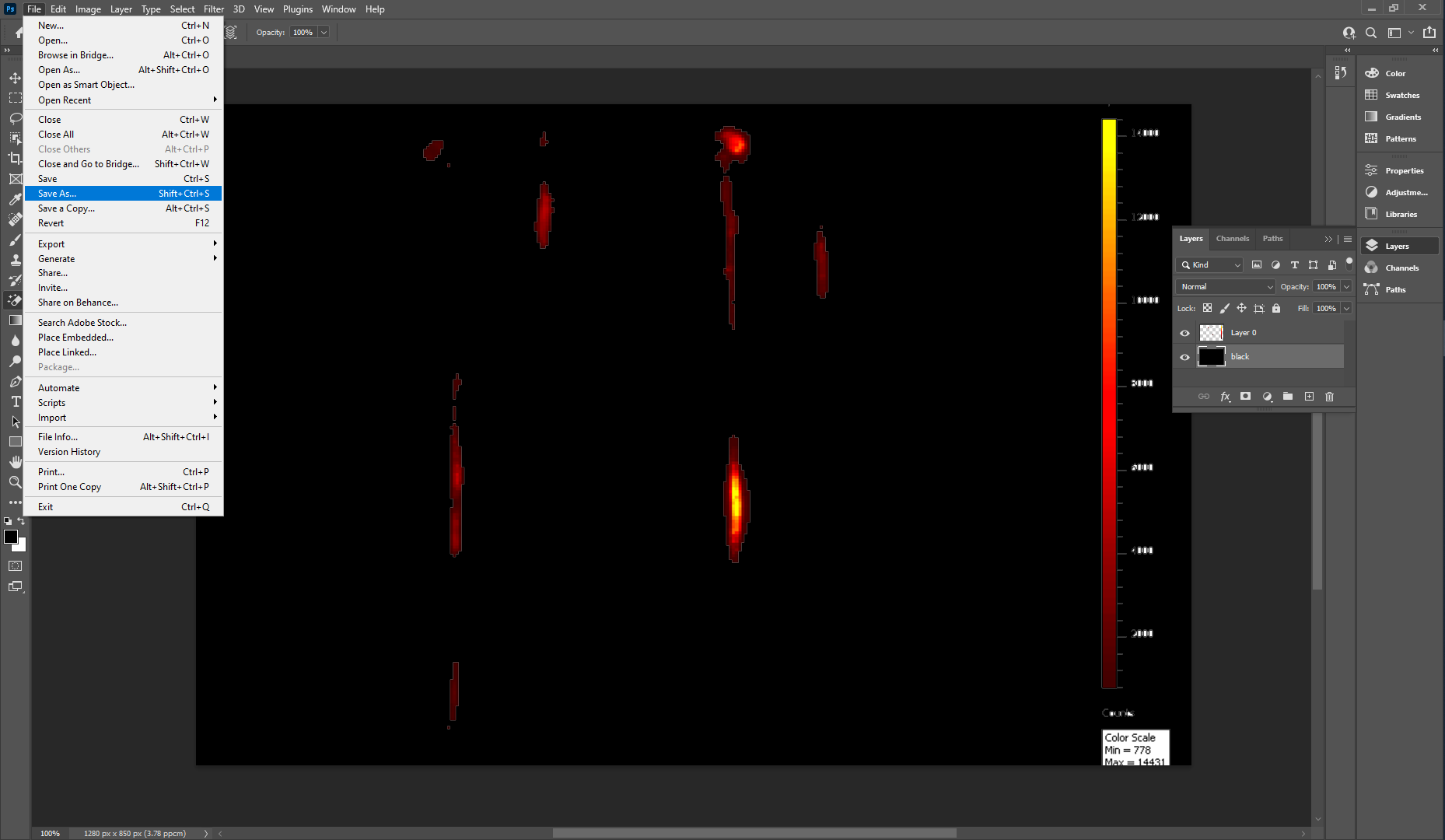
Task: Hide the black layer
Action: click(x=1184, y=357)
